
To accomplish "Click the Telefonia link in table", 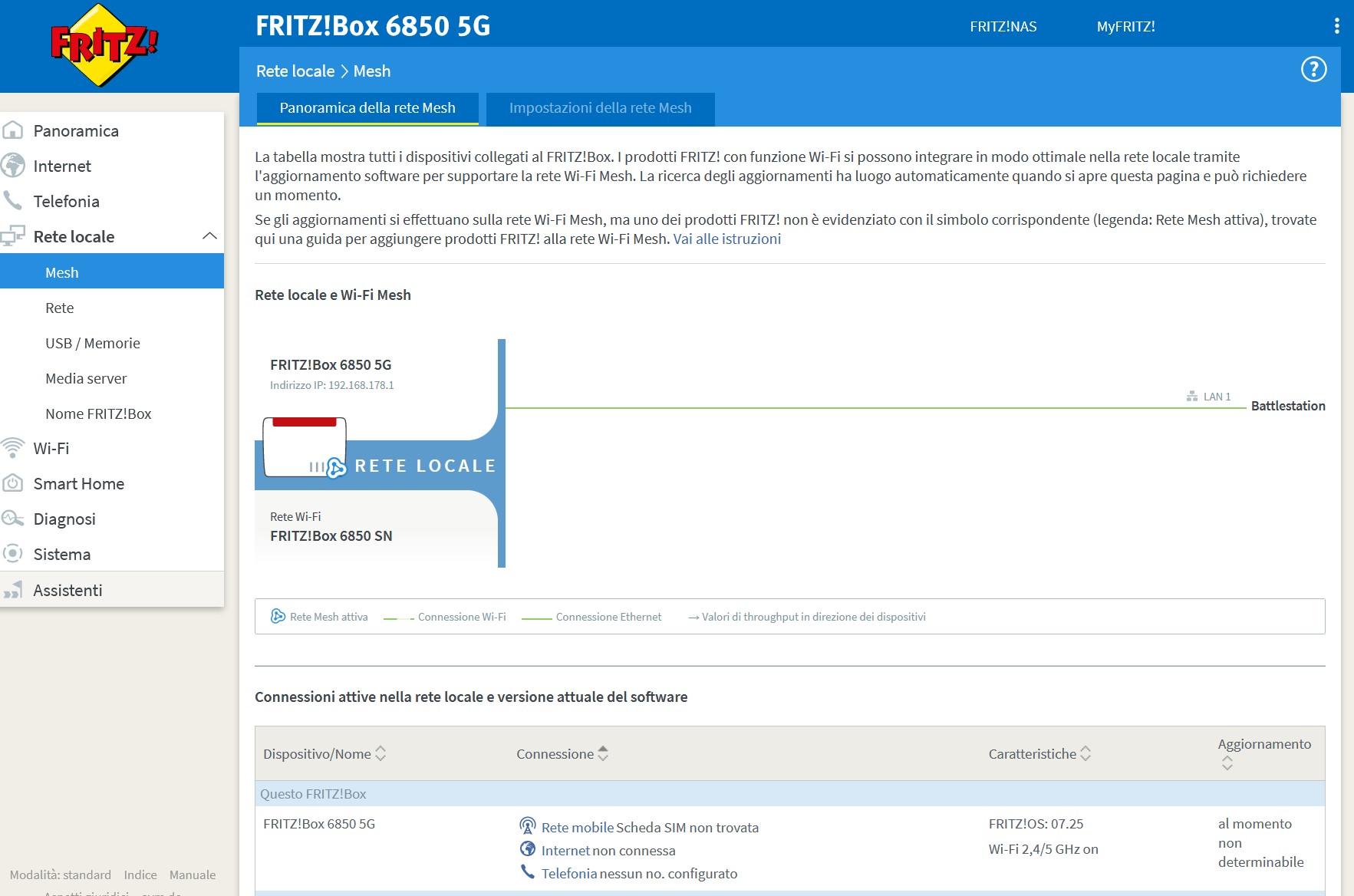I will tap(569, 873).
